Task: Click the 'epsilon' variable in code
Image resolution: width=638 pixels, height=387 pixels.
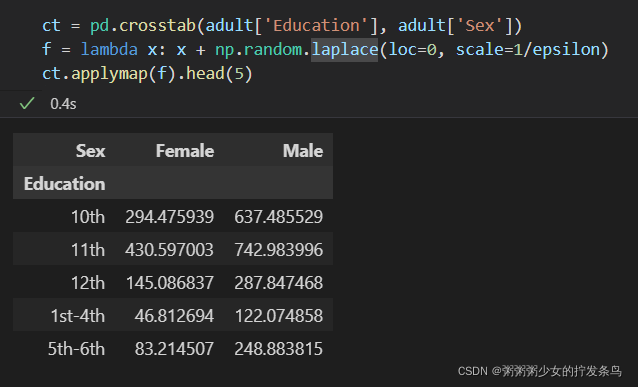Action: click(566, 50)
